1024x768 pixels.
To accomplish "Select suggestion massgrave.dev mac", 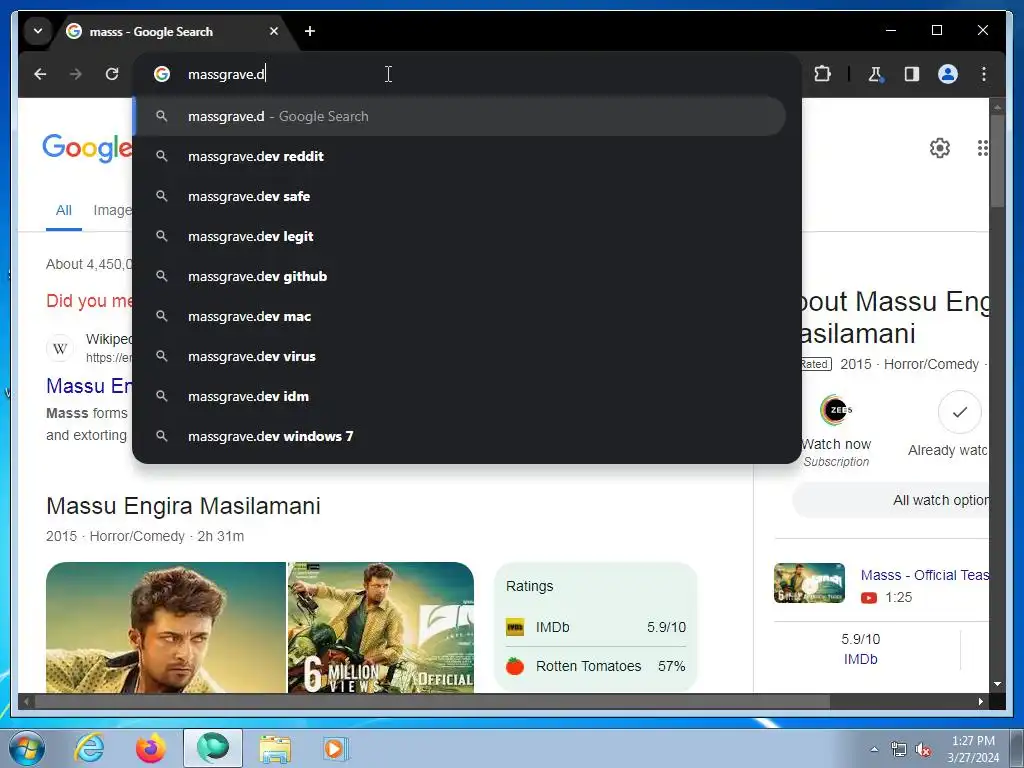I will tap(460, 316).
